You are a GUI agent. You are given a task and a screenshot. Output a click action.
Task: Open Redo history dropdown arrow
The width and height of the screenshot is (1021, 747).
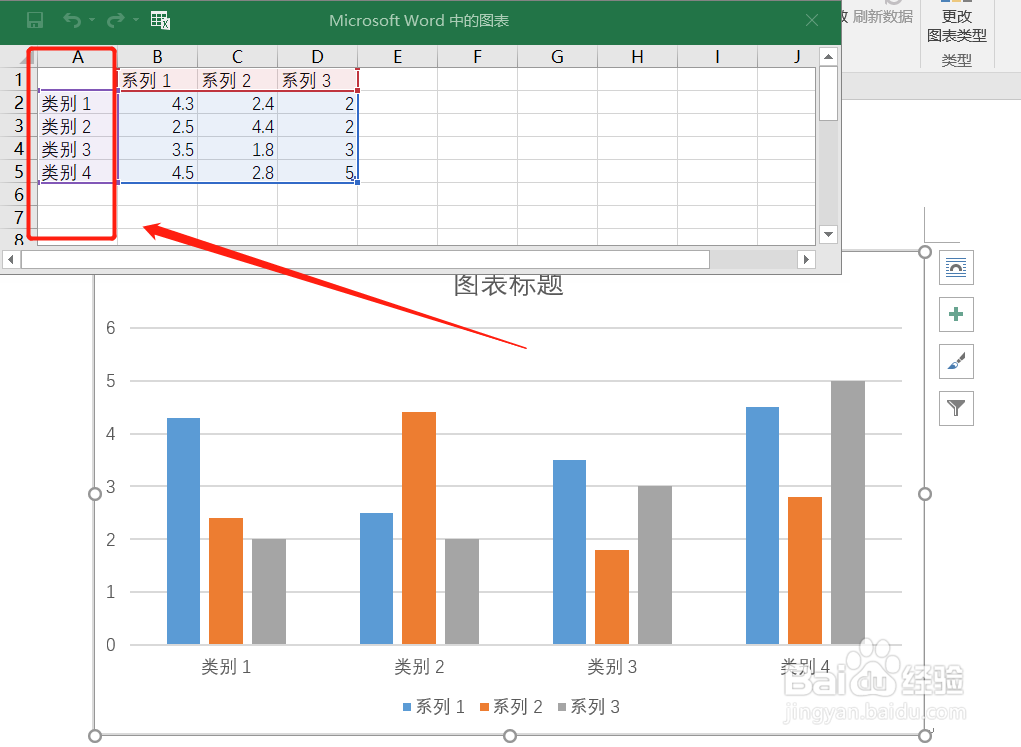pyautogui.click(x=135, y=20)
